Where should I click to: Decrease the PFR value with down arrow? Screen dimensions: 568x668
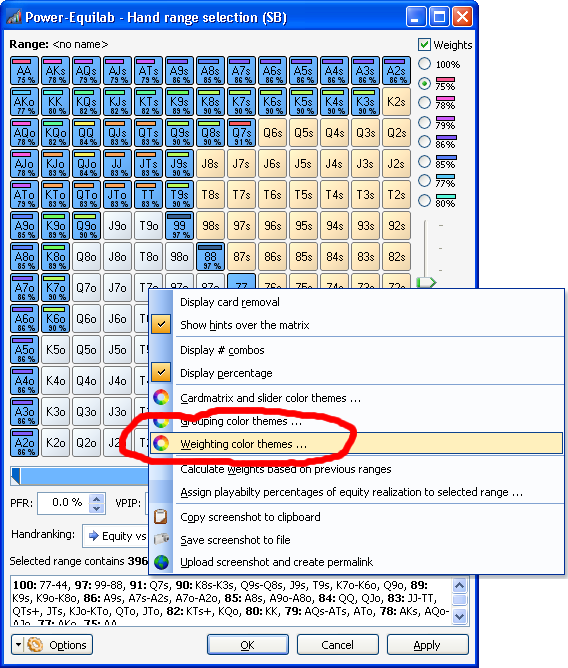click(97, 508)
